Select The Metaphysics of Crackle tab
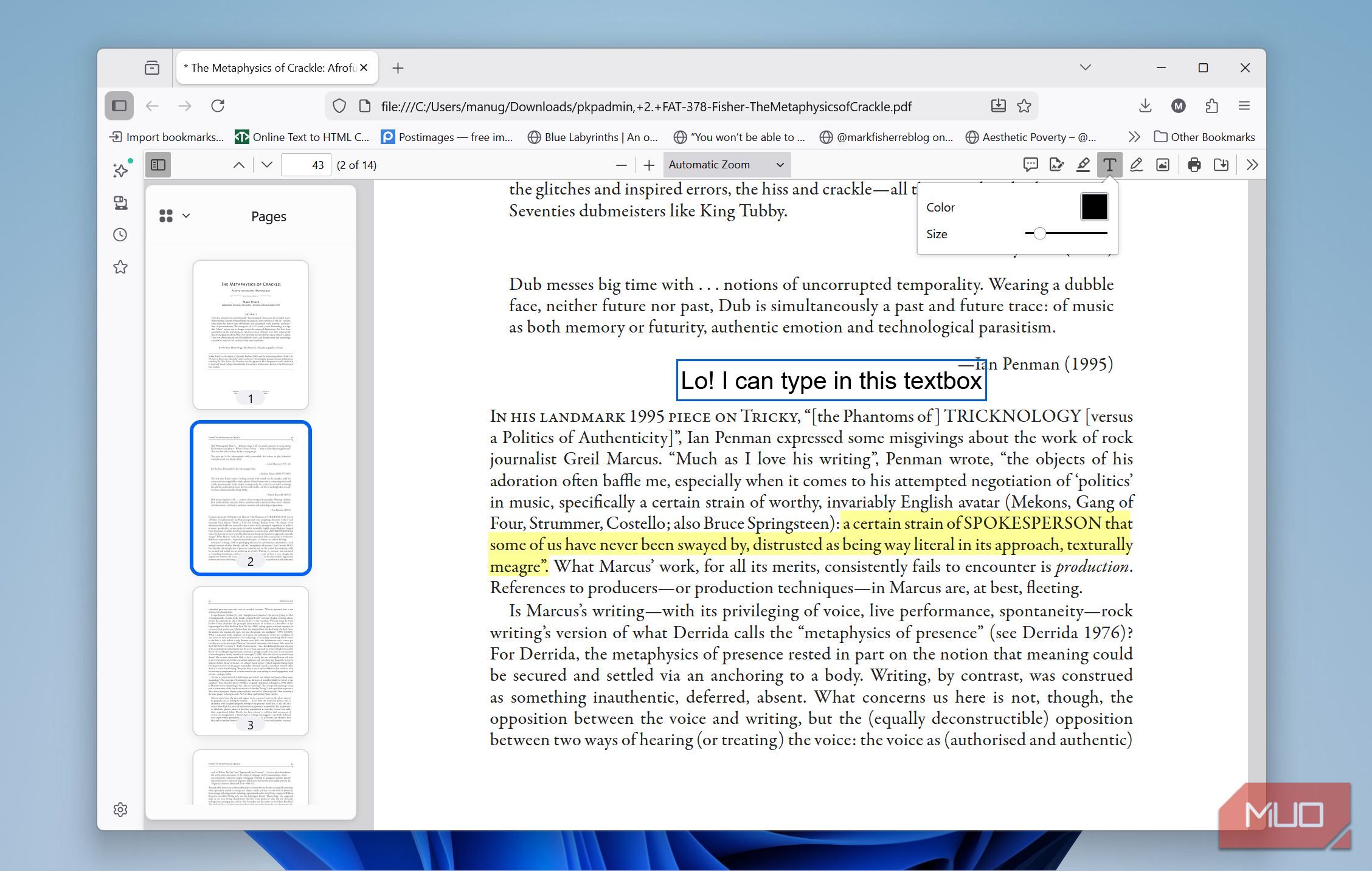The width and height of the screenshot is (1372, 871). pyautogui.click(x=271, y=67)
